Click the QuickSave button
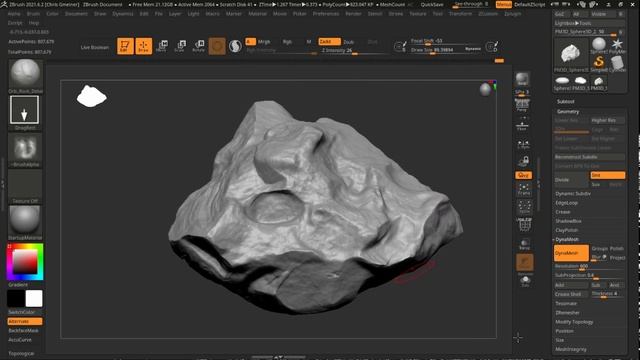Screen dimensions: 640x360 432,4
